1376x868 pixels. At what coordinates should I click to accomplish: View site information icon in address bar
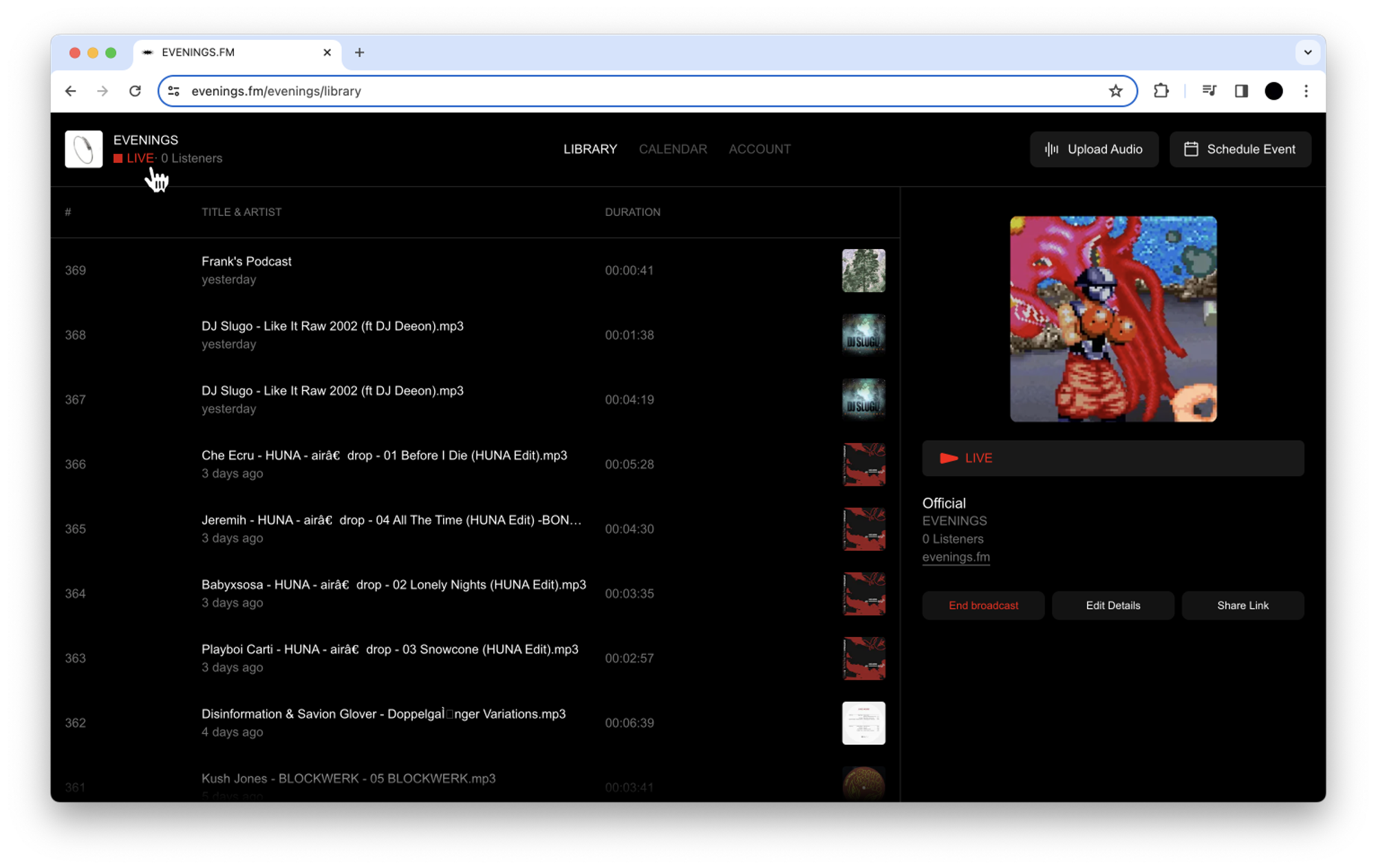[x=174, y=91]
